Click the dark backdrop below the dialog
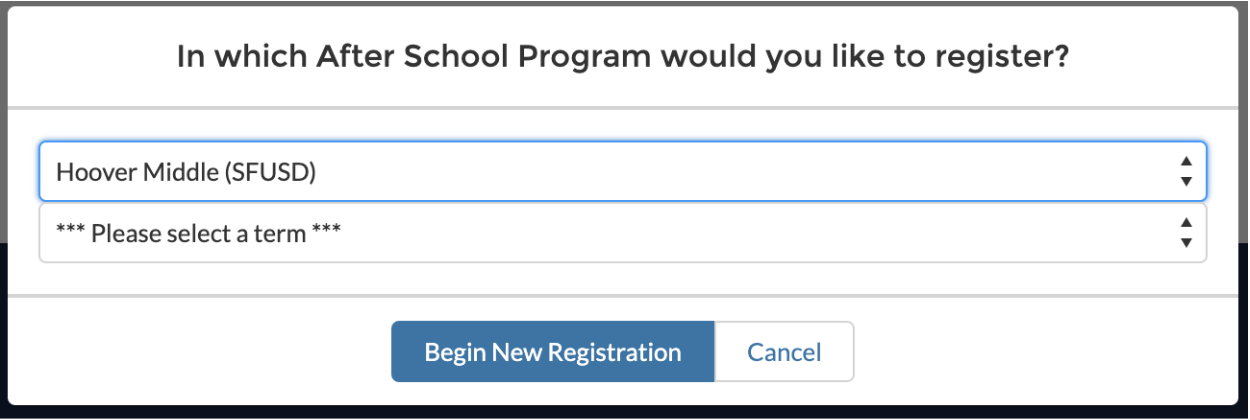1250x420 pixels. (622, 412)
